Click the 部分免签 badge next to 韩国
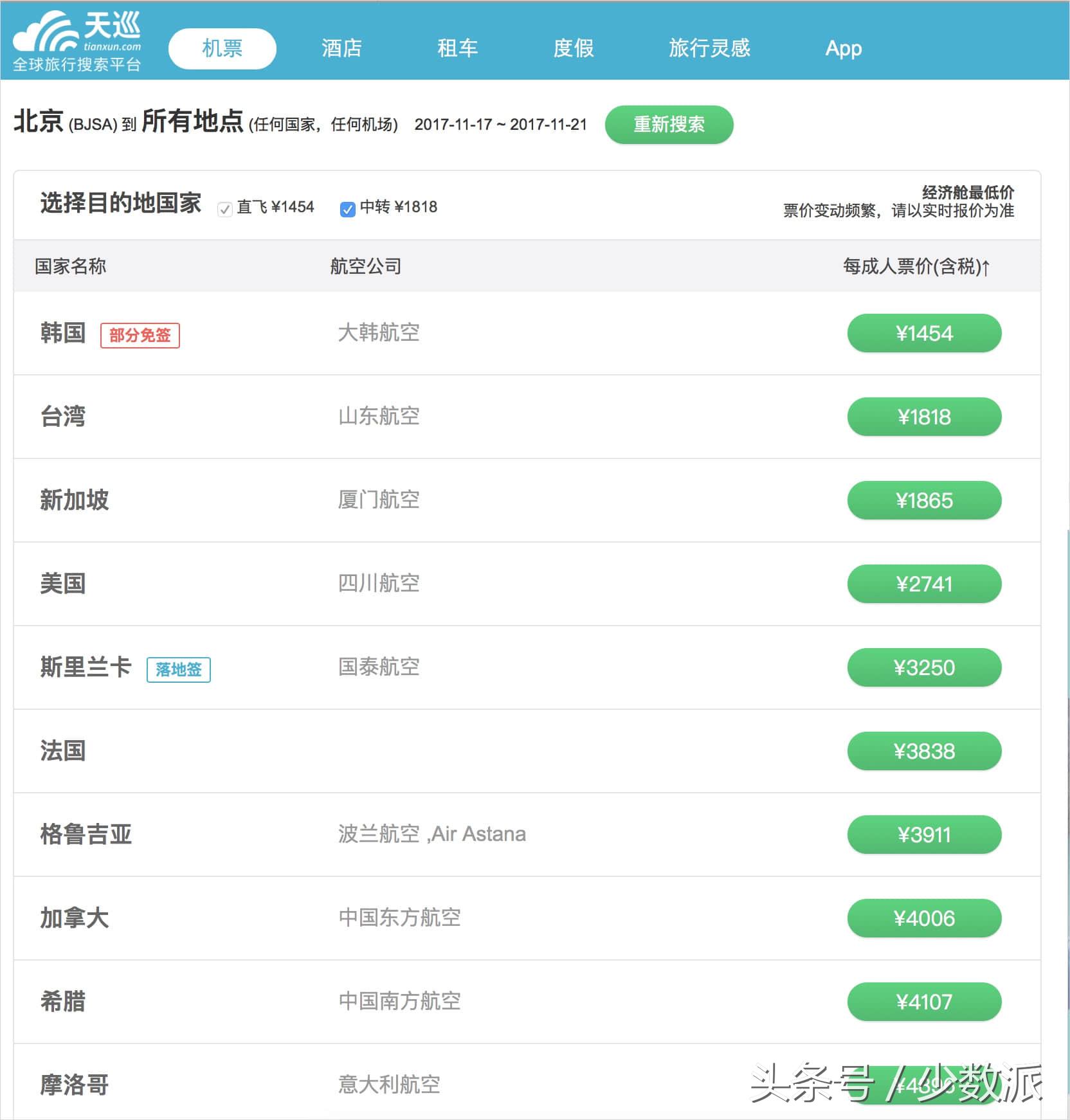 click(x=140, y=335)
